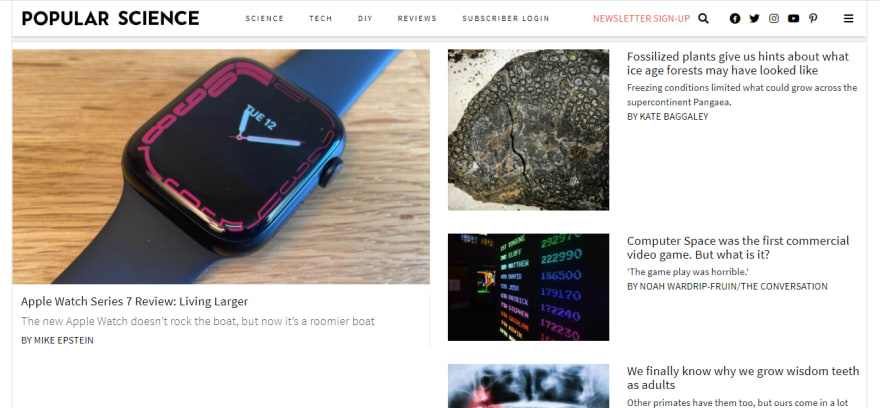Image resolution: width=880 pixels, height=408 pixels.
Task: Select the Tech menu item
Action: coord(320,19)
